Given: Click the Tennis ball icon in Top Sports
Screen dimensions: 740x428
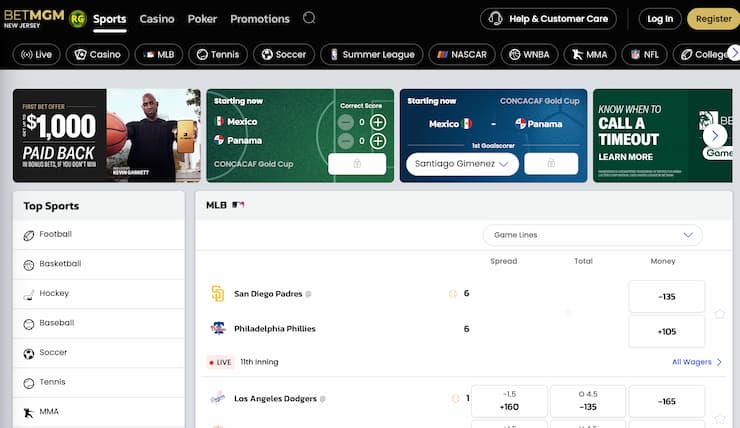Looking at the screenshot, I should [x=29, y=383].
